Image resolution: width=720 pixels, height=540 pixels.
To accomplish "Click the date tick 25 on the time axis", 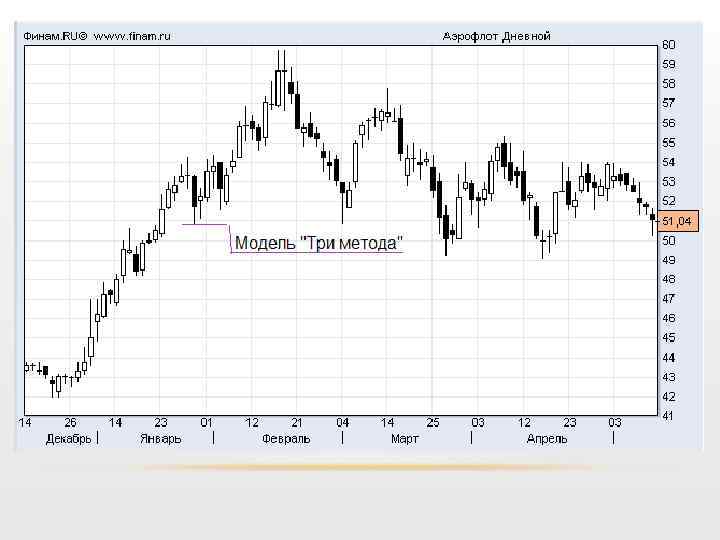I will point(433,422).
